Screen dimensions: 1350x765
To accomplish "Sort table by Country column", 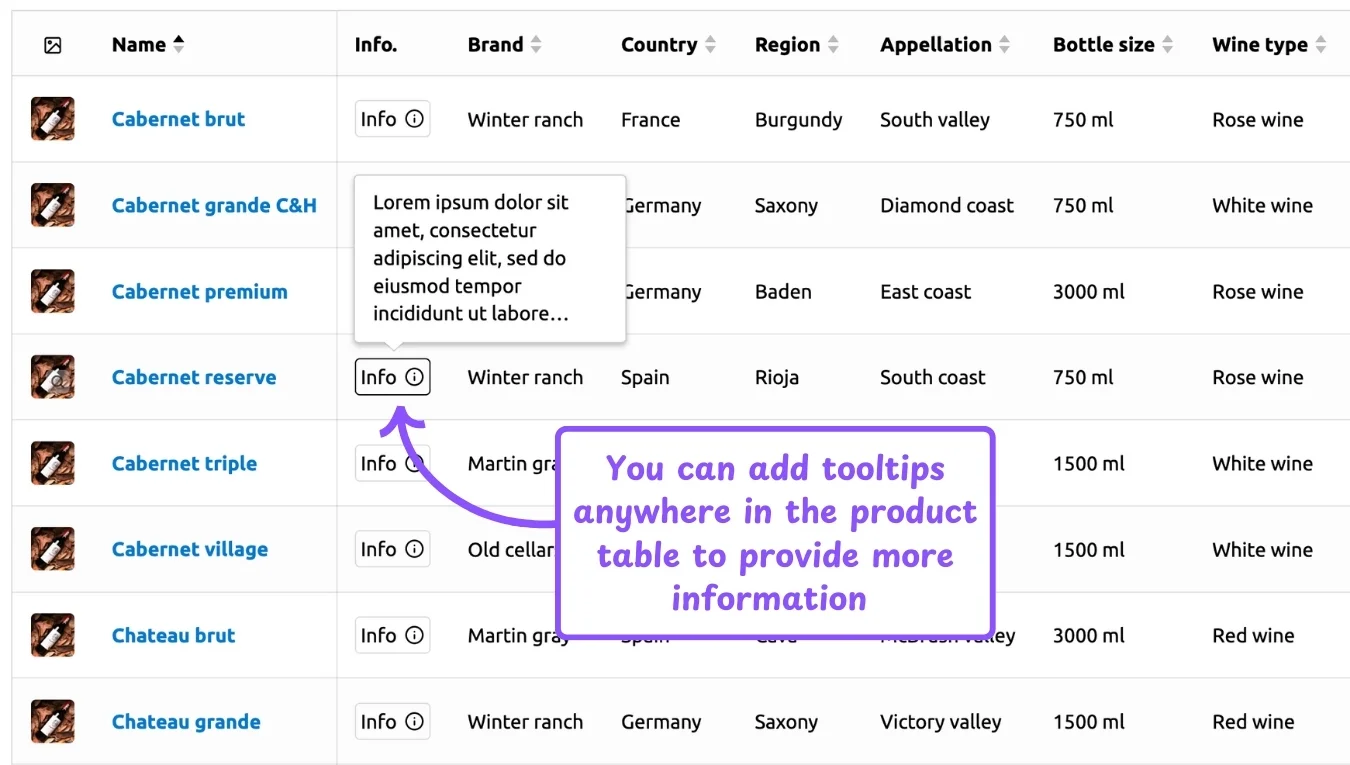I will coord(668,45).
